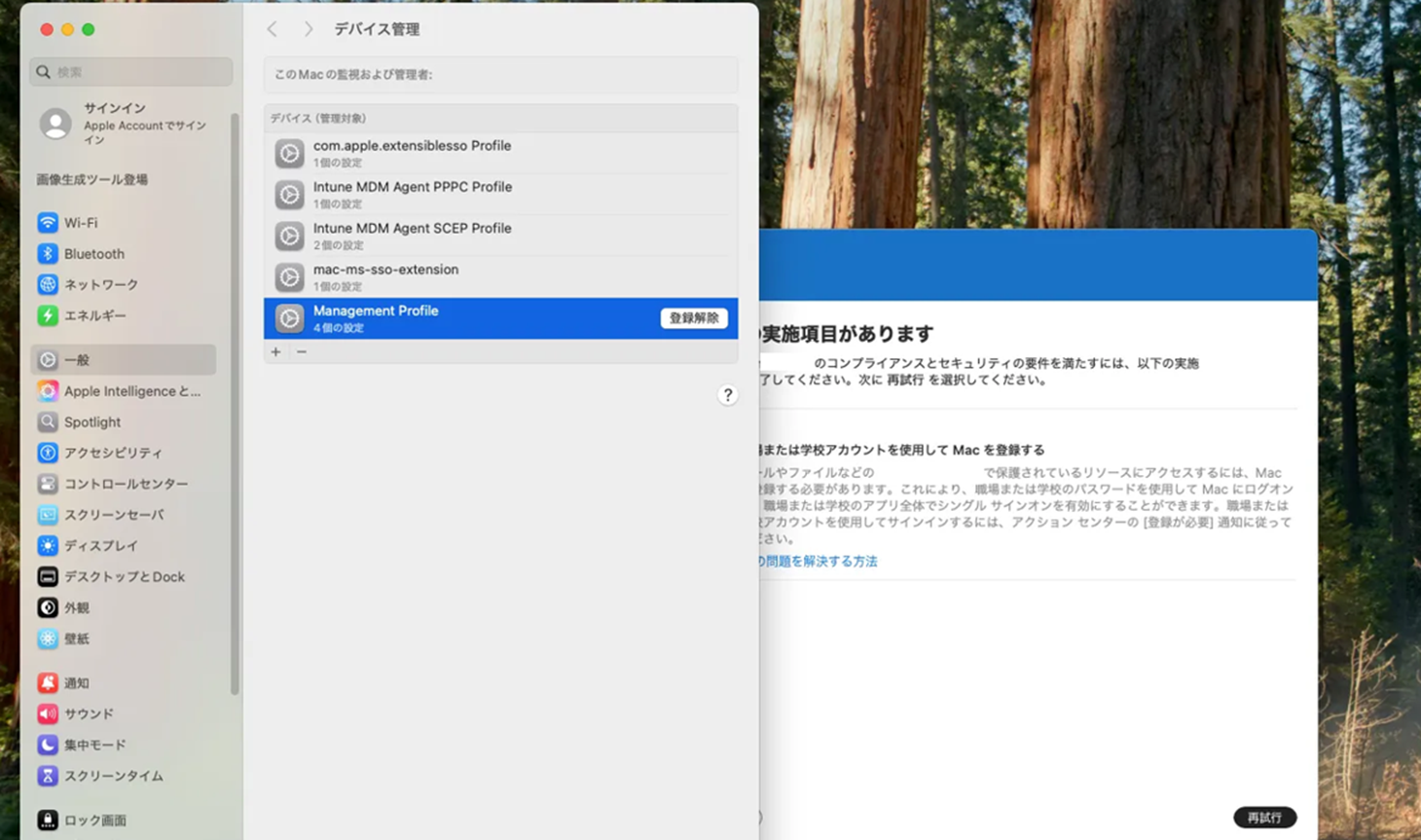Click the Apple Account sign-in avatar

[x=55, y=124]
